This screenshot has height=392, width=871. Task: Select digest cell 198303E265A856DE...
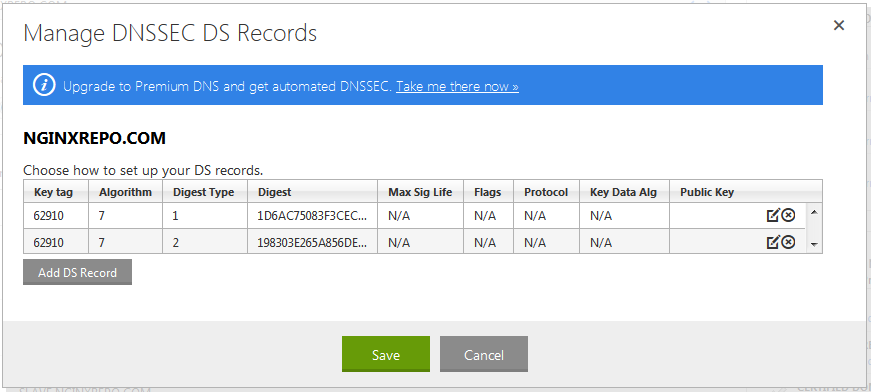(312, 243)
